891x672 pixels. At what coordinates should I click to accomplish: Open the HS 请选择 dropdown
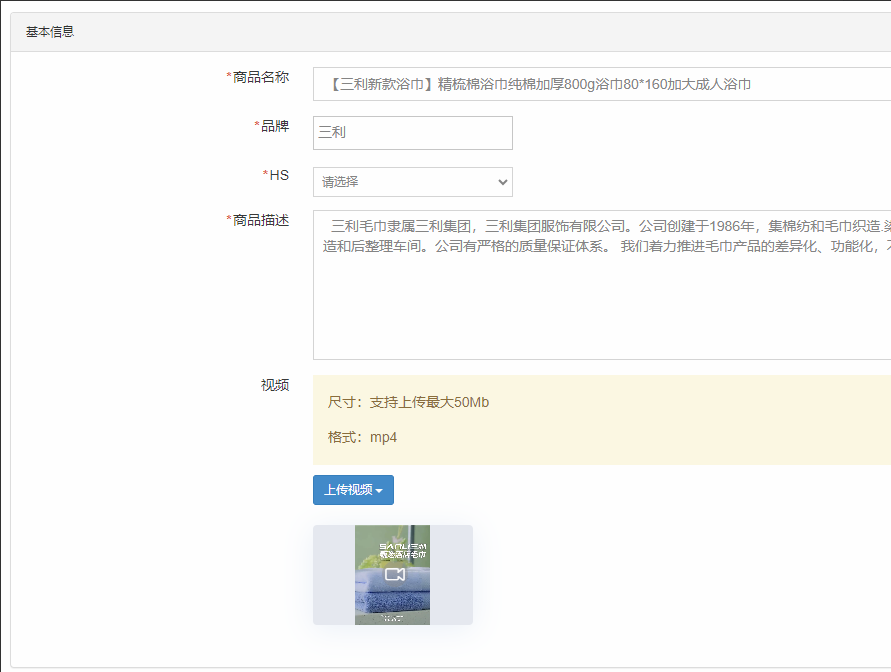pyautogui.click(x=413, y=182)
